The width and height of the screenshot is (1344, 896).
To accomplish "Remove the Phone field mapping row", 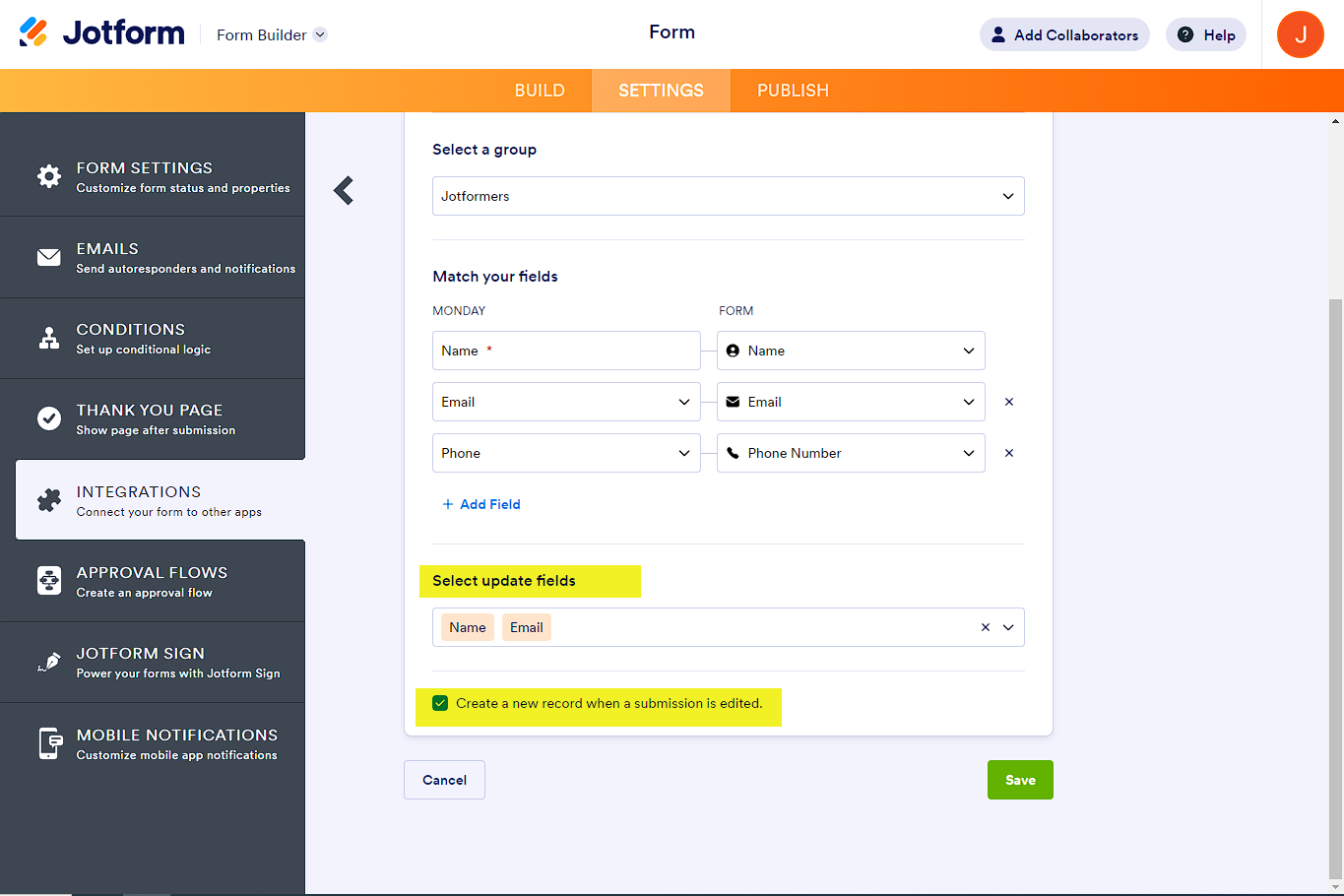I will point(1008,453).
